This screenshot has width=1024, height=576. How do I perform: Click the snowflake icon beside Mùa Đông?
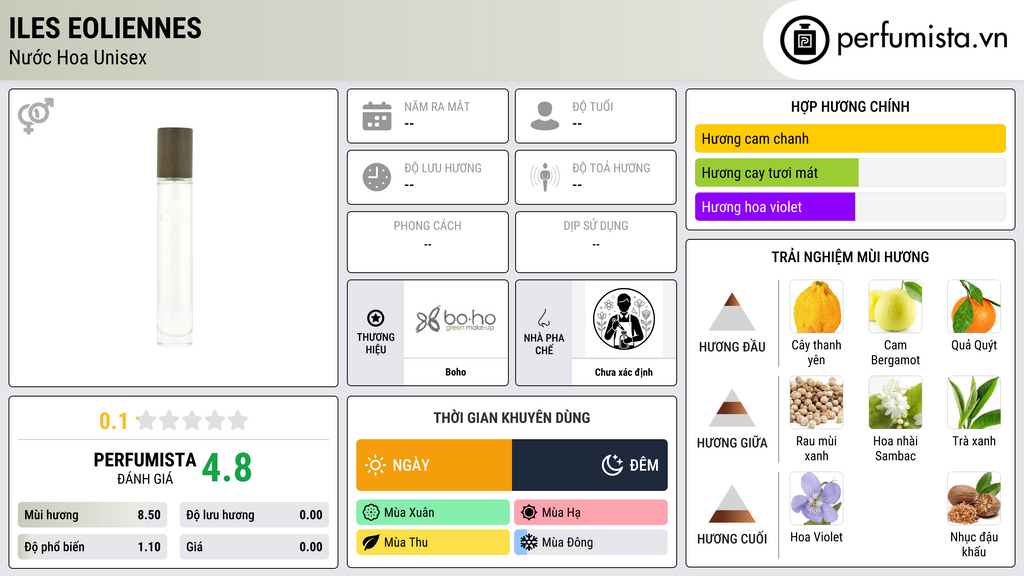tap(529, 542)
